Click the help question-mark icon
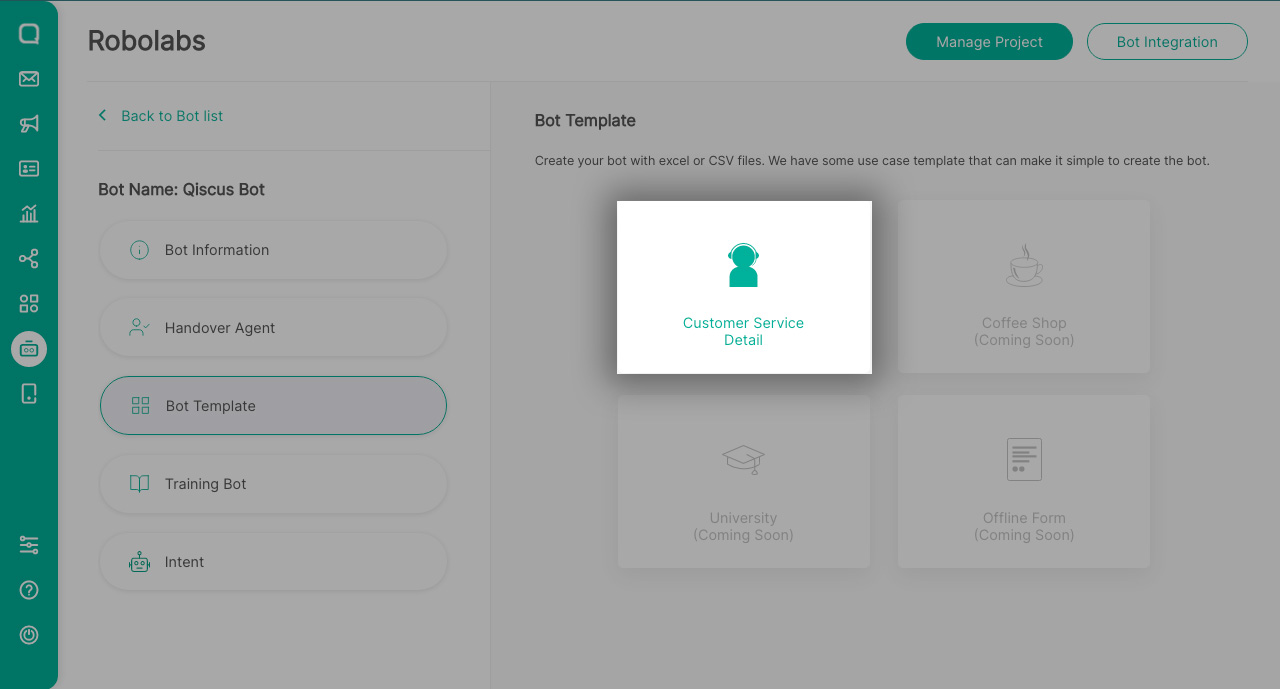The height and width of the screenshot is (689, 1280). tap(28, 590)
